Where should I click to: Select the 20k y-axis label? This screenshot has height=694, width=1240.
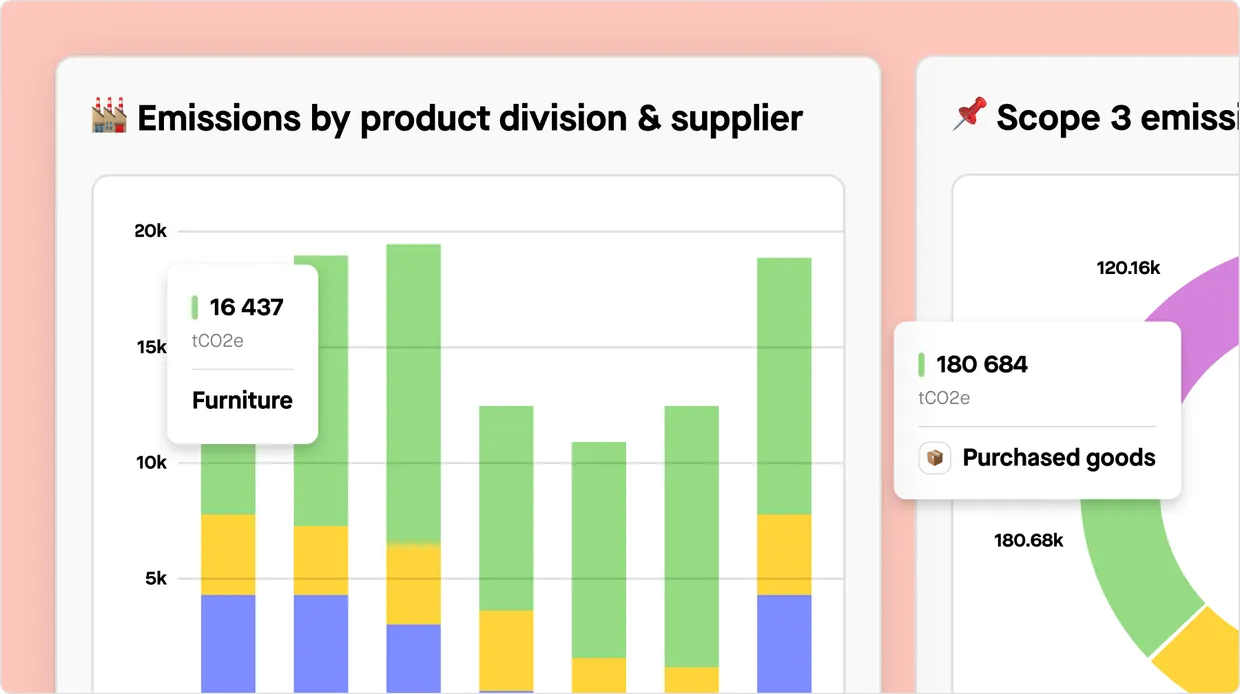coord(148,231)
